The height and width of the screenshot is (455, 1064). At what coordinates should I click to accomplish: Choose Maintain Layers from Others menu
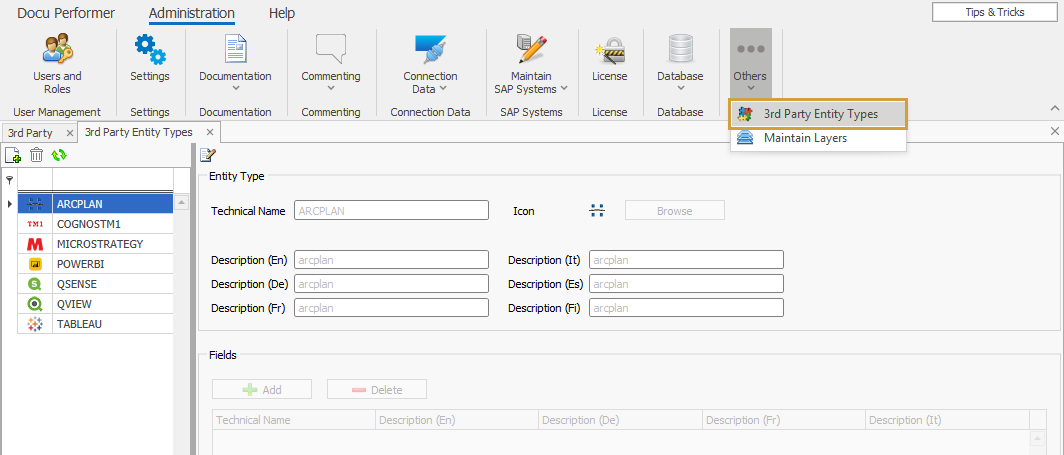point(805,138)
